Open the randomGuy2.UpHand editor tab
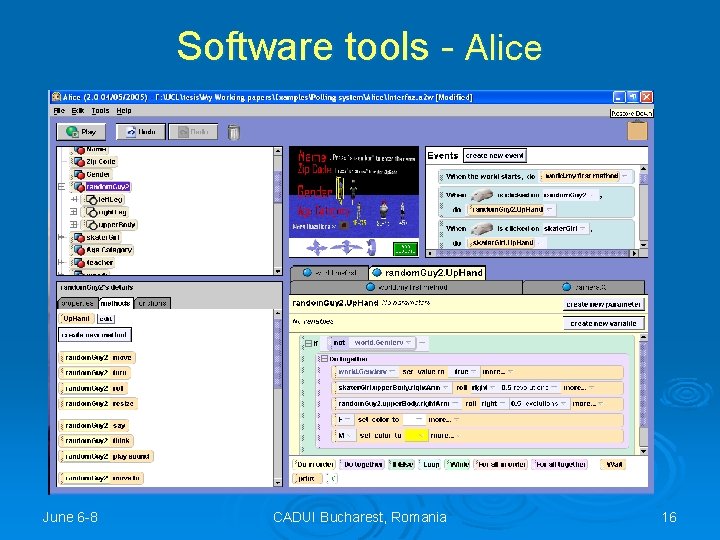The width and height of the screenshot is (720, 540). 428,273
